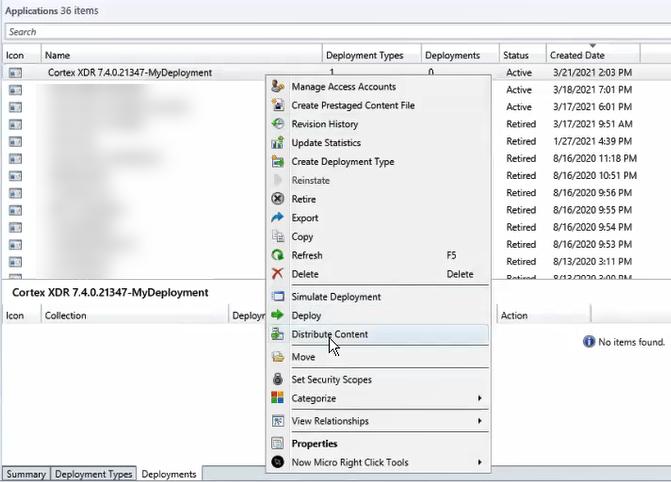Screen dimensions: 671x482
Task: Click inside the Search applications field
Action: tap(338, 32)
